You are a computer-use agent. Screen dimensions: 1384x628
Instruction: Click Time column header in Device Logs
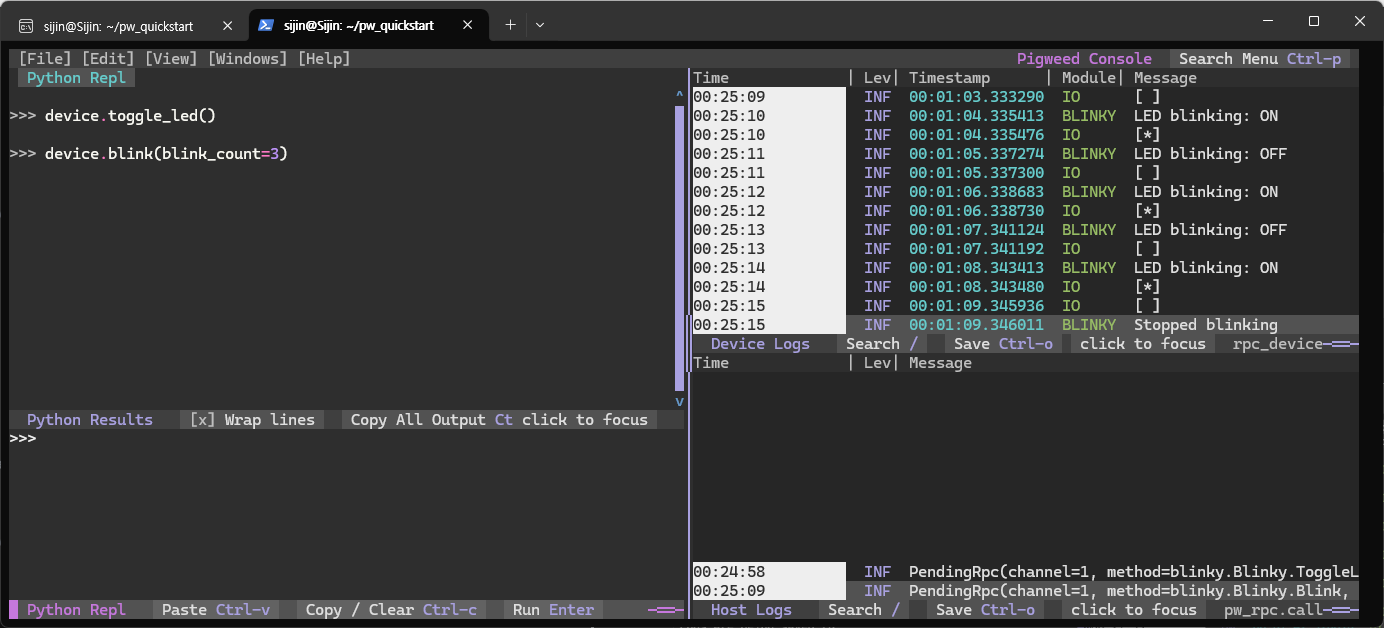711,78
